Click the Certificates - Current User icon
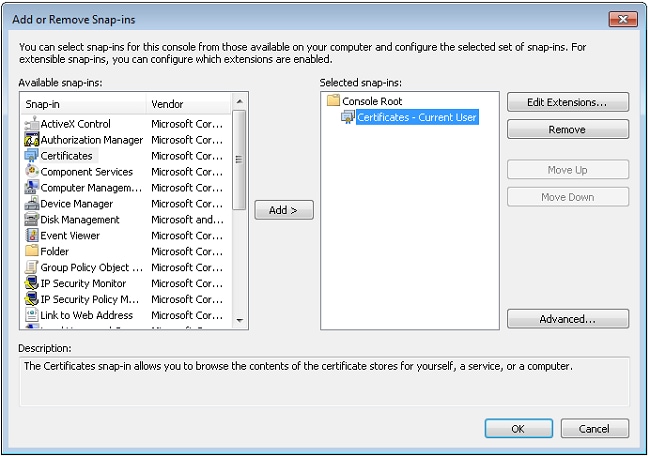Viewport: 650px width, 457px height. 347,117
